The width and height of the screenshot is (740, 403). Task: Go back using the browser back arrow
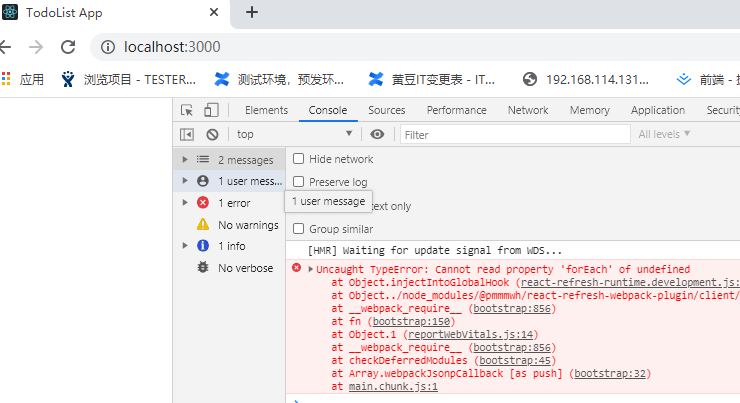point(5,47)
